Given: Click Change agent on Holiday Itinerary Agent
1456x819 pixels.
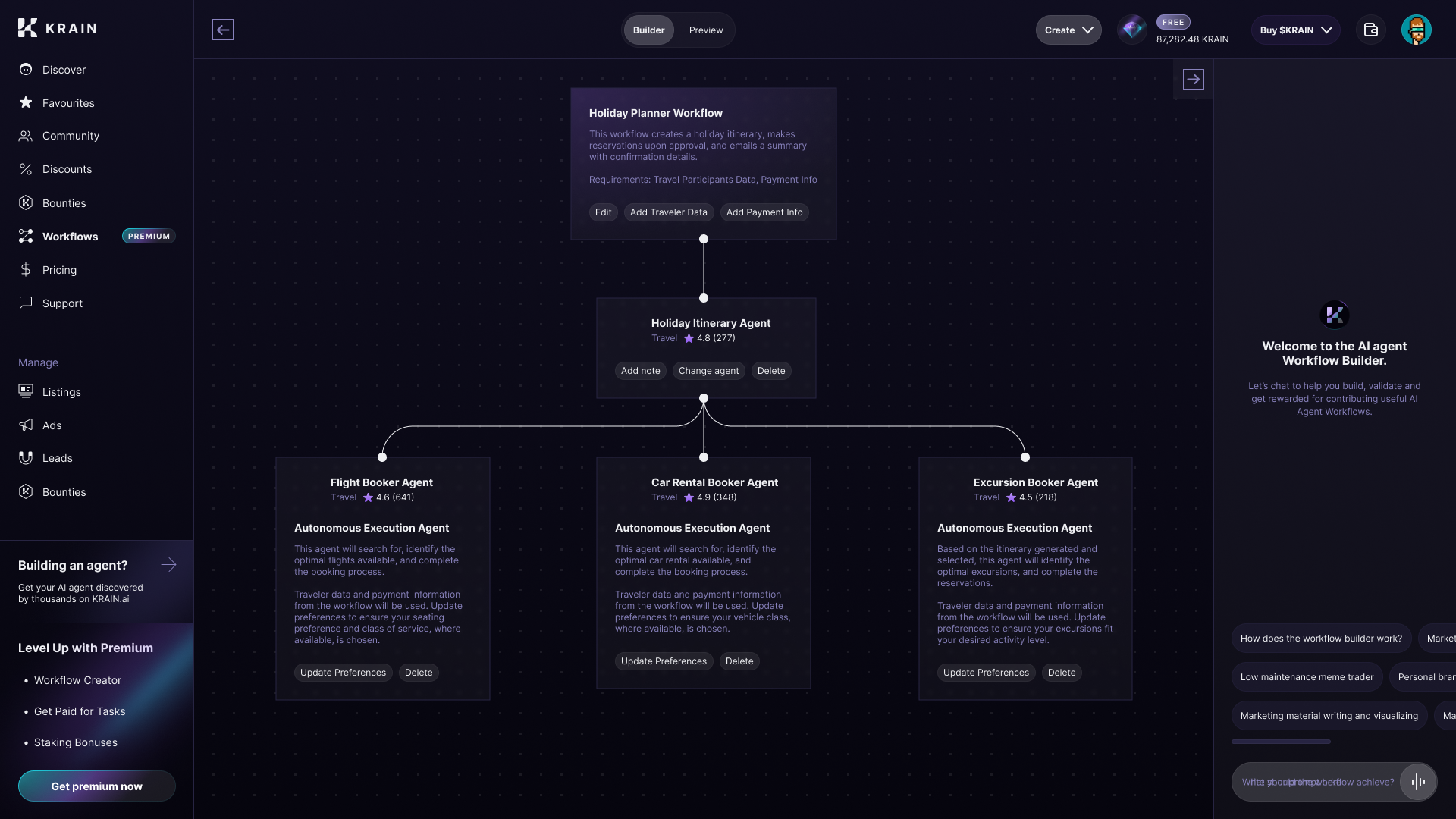Looking at the screenshot, I should point(708,371).
